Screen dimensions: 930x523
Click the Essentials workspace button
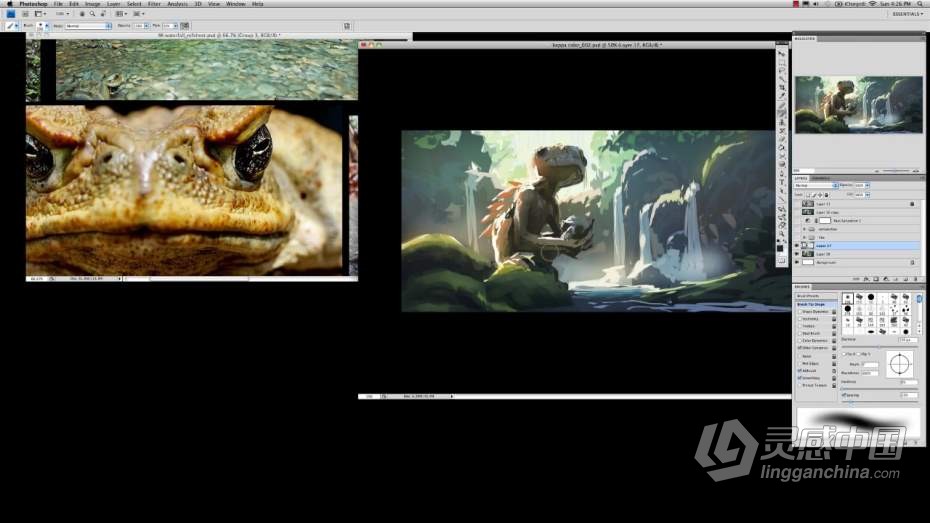[x=907, y=14]
